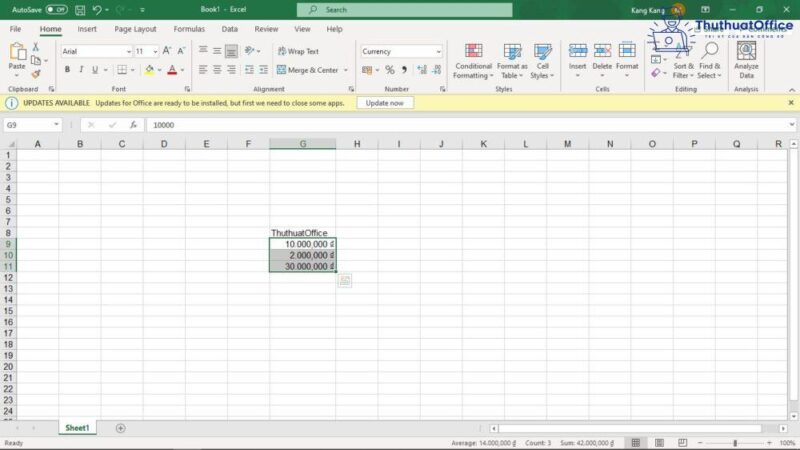Toggle align left

[x=203, y=70]
